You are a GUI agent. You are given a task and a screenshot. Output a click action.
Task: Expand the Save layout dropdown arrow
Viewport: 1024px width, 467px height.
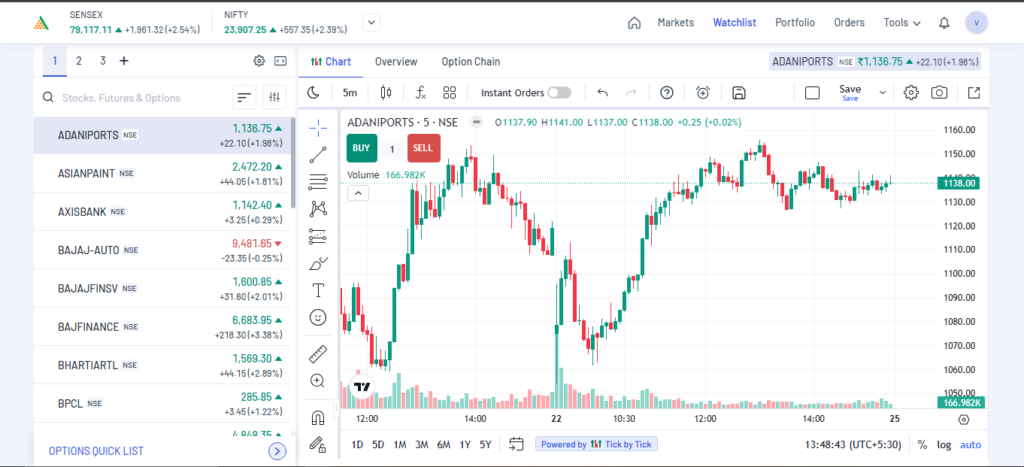click(882, 93)
